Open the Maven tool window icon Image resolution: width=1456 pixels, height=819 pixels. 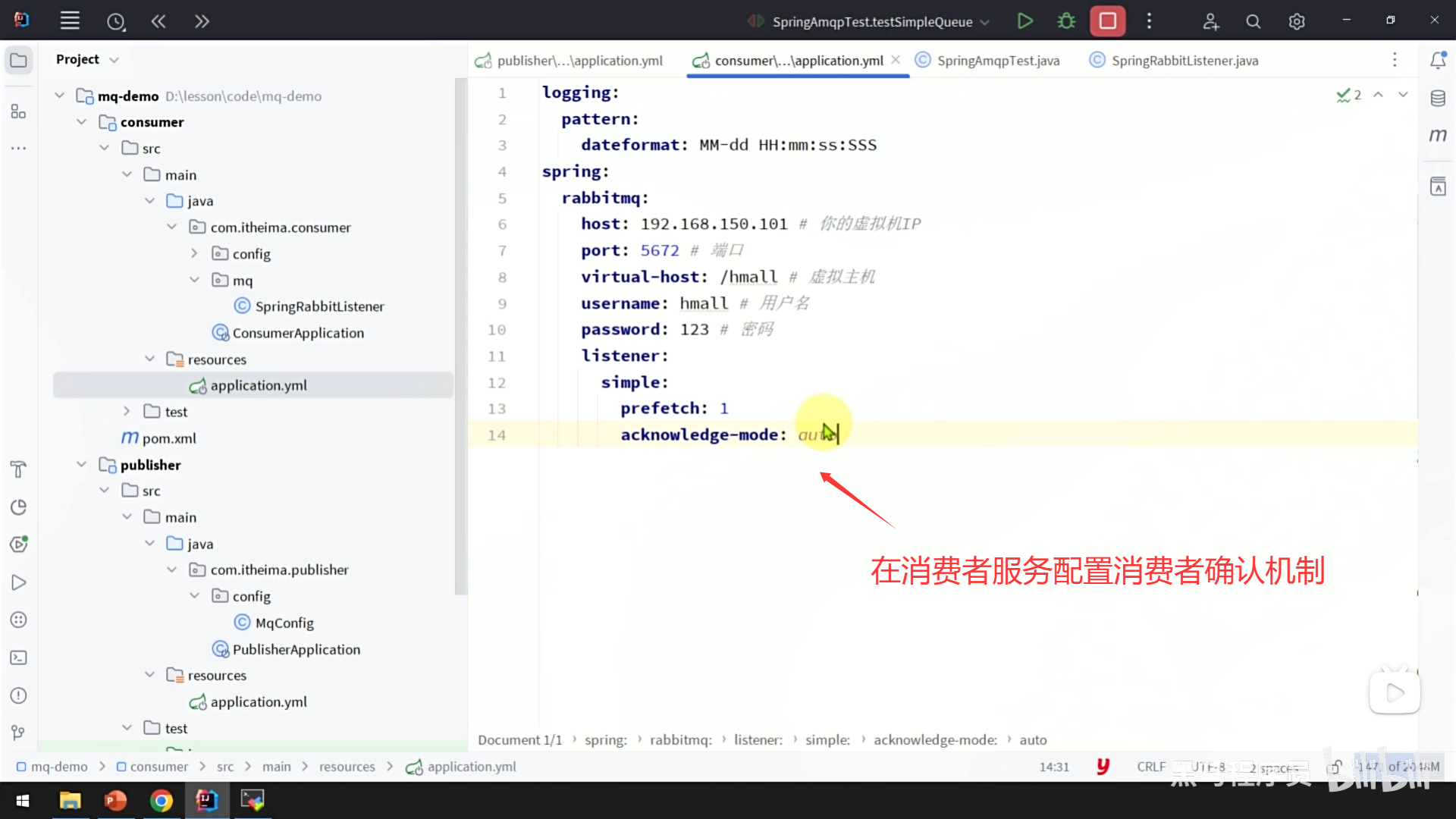pos(1438,136)
